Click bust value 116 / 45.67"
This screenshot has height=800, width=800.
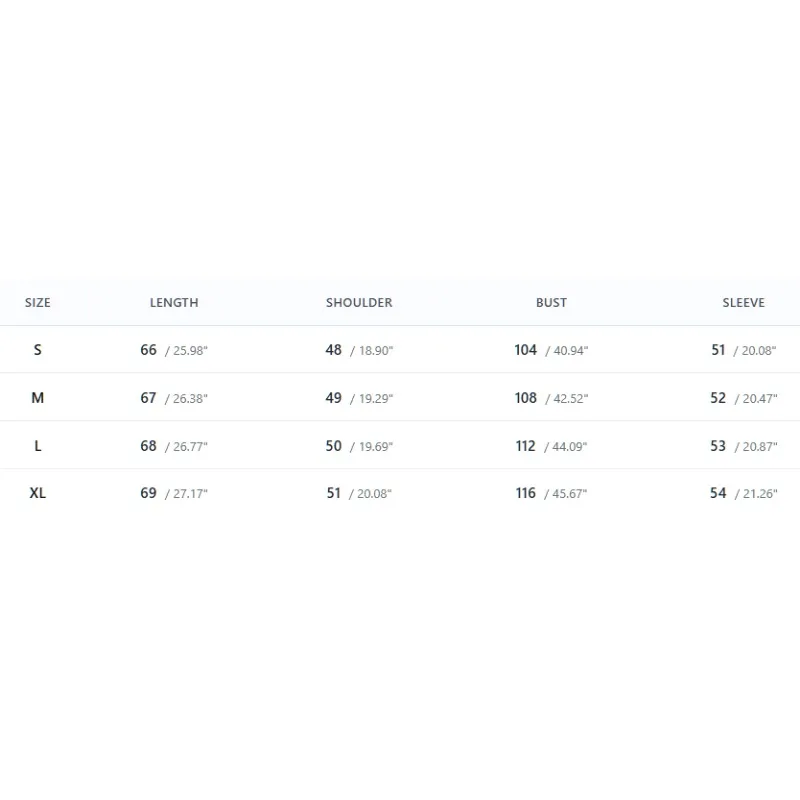pyautogui.click(x=551, y=493)
